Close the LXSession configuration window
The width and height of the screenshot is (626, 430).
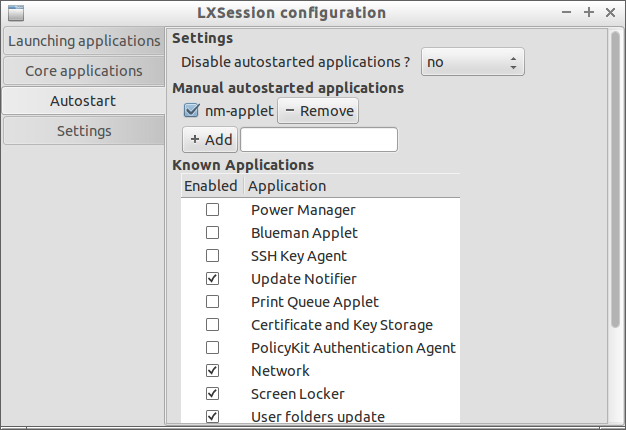tap(610, 13)
